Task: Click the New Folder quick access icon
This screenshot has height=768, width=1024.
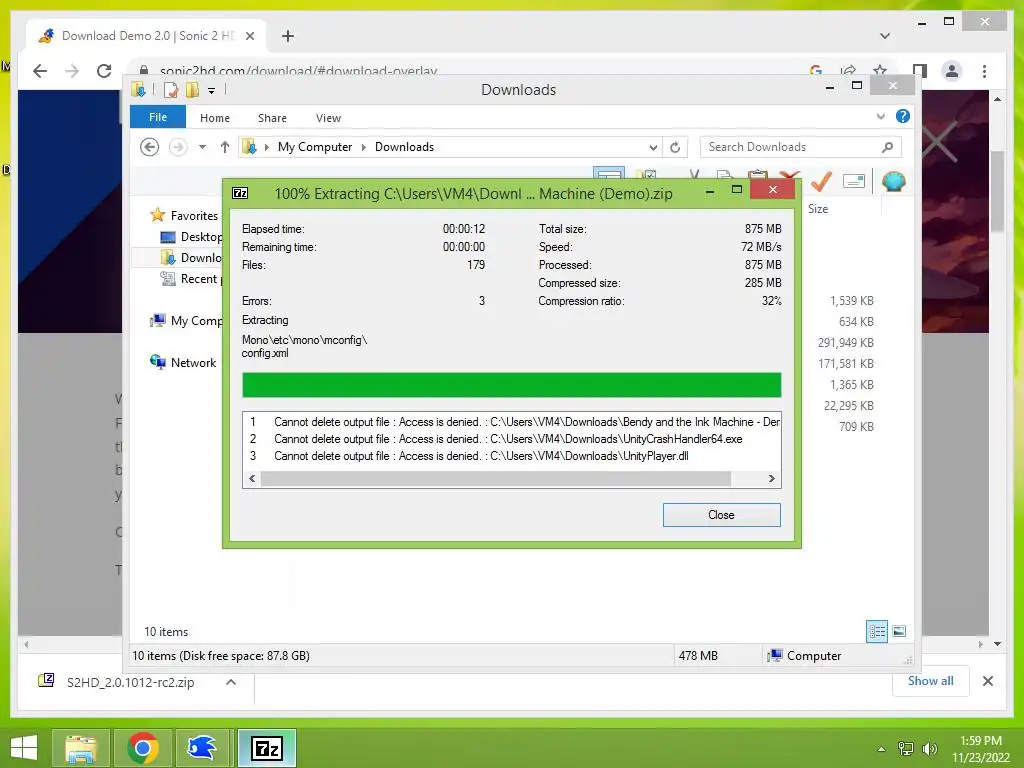Action: [193, 90]
